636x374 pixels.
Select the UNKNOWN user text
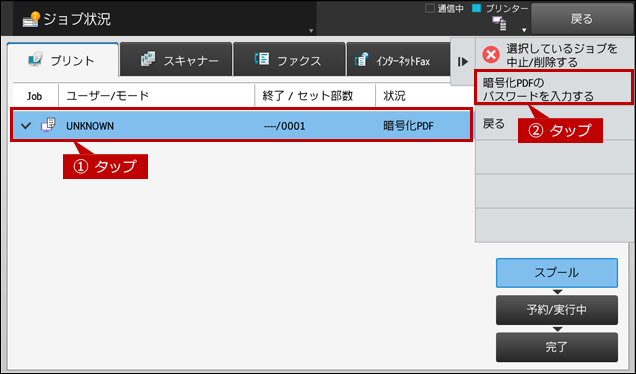click(x=90, y=126)
